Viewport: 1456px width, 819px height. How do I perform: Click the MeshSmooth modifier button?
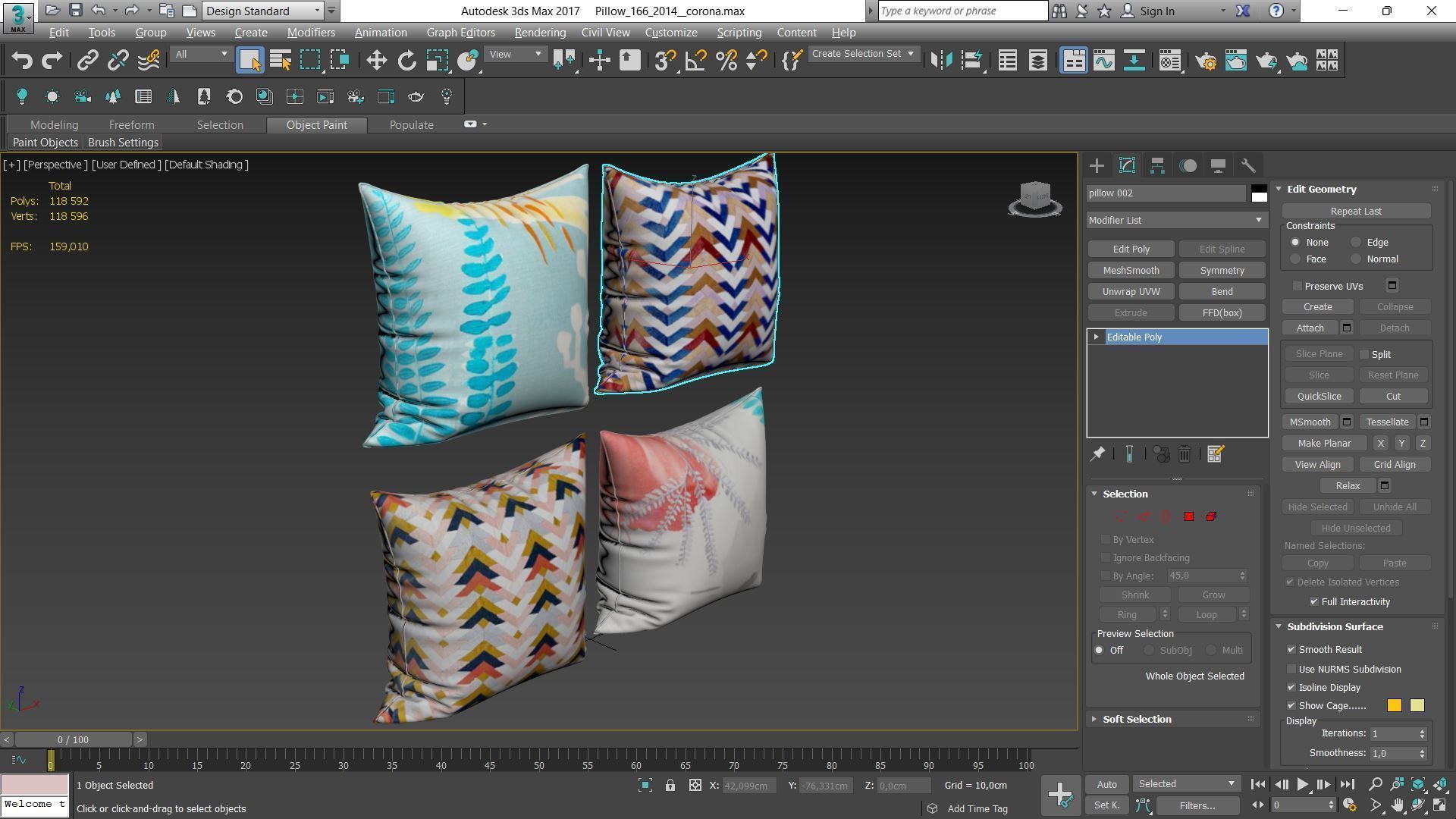click(x=1131, y=270)
